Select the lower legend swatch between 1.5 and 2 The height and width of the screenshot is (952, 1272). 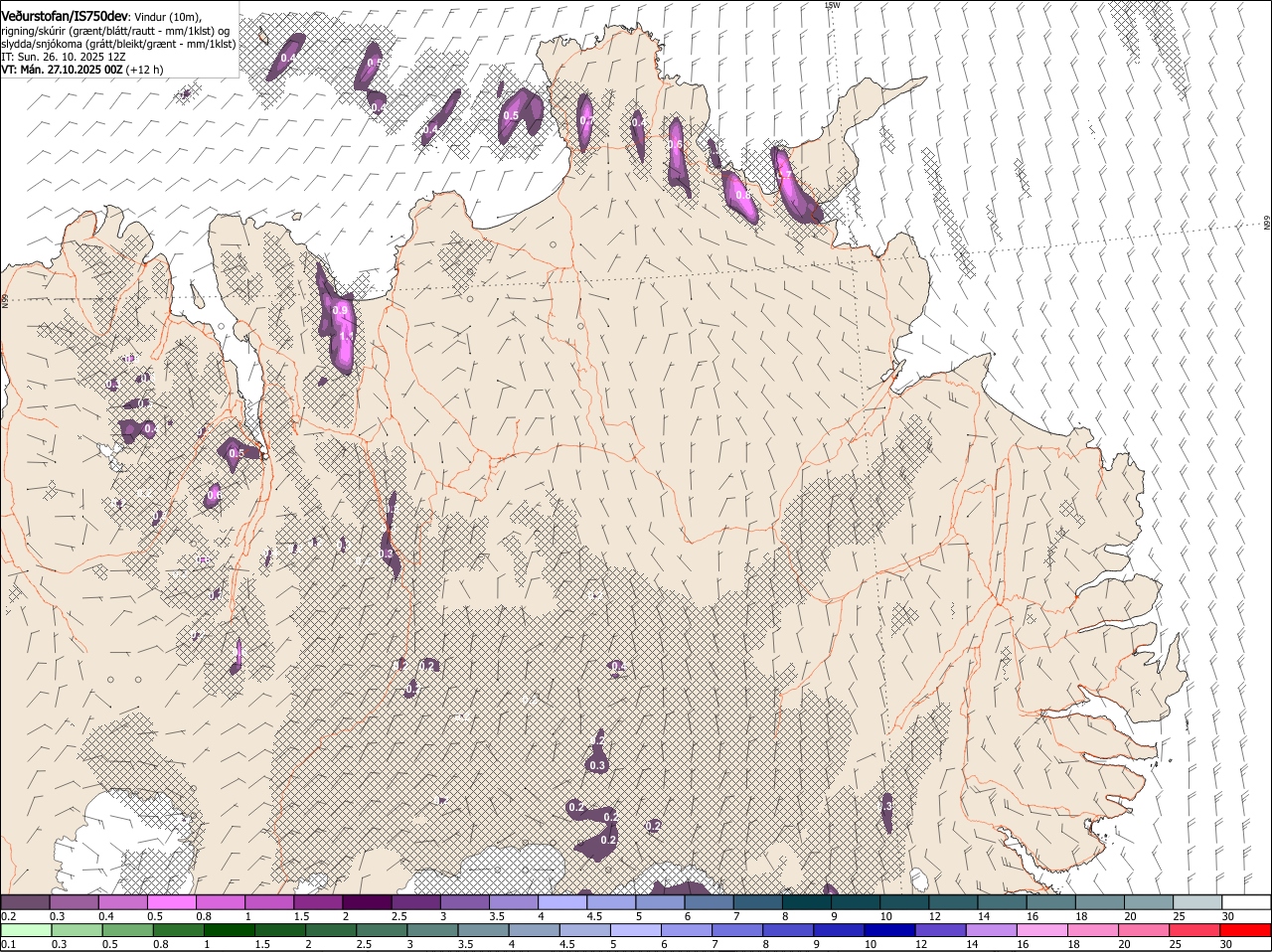(x=282, y=930)
